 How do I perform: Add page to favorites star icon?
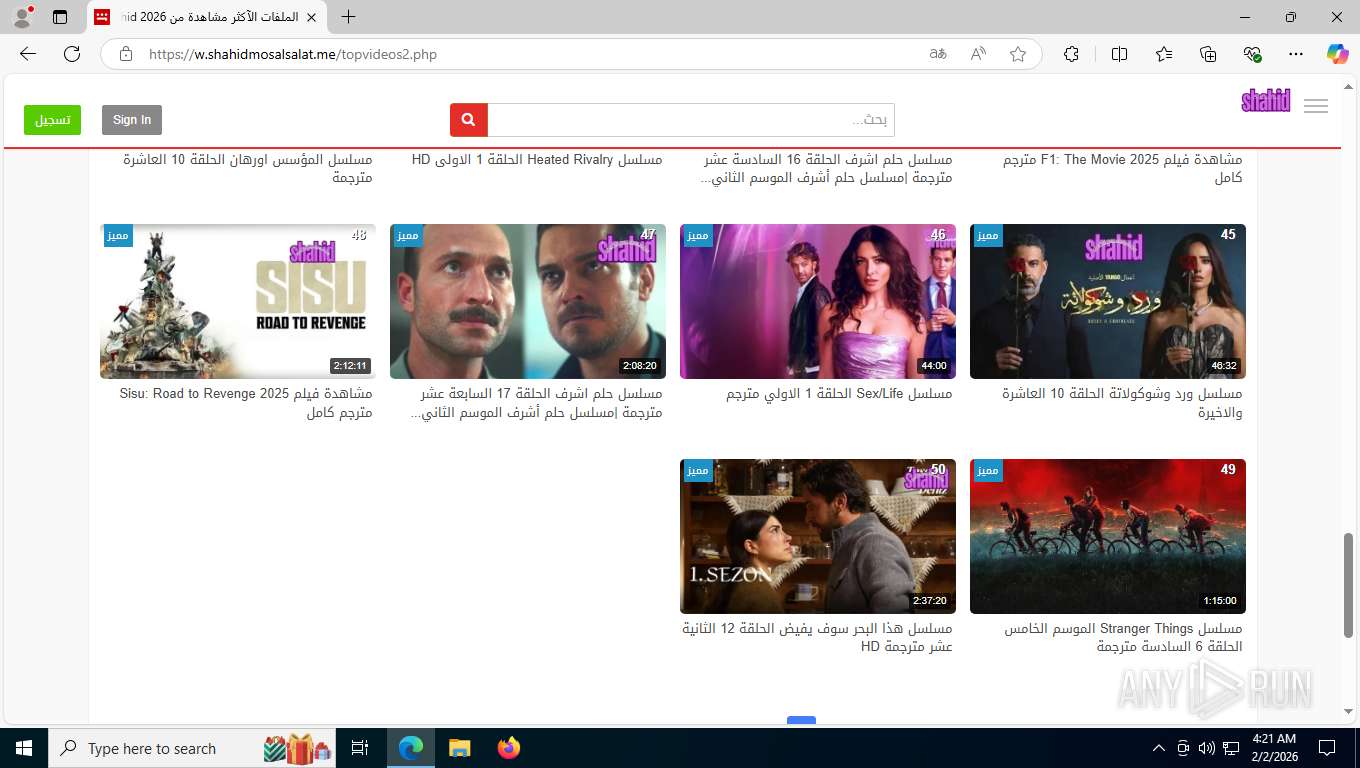1018,54
